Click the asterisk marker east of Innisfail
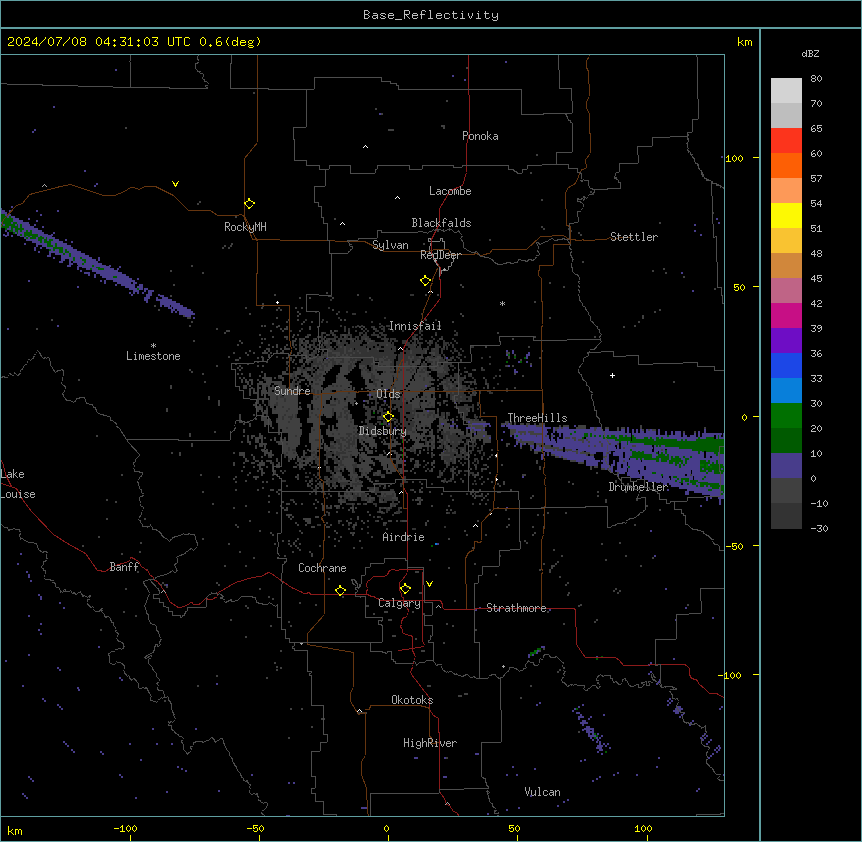The image size is (862, 842). tap(502, 303)
